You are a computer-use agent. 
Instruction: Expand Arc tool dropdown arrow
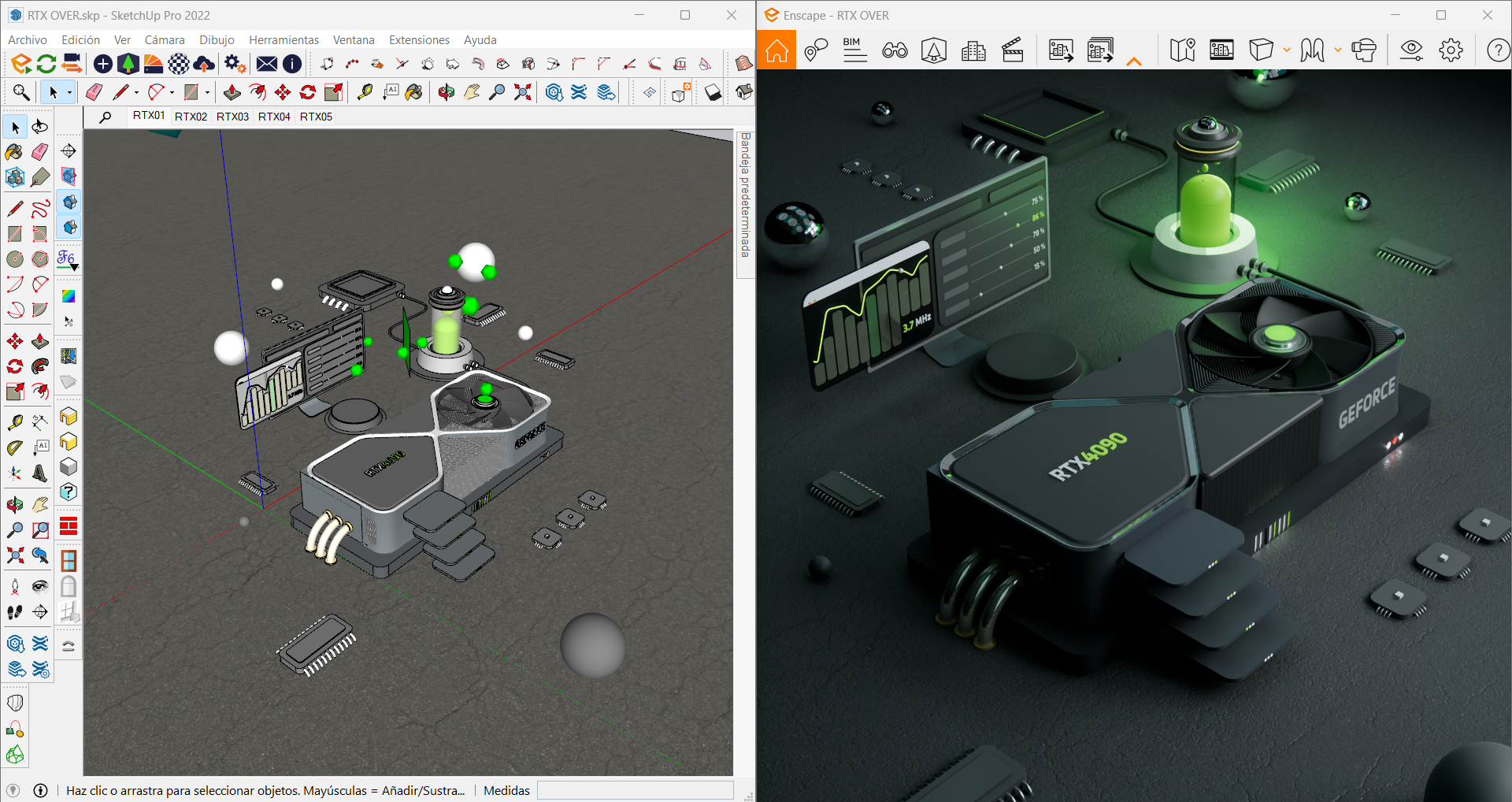pyautogui.click(x=172, y=93)
